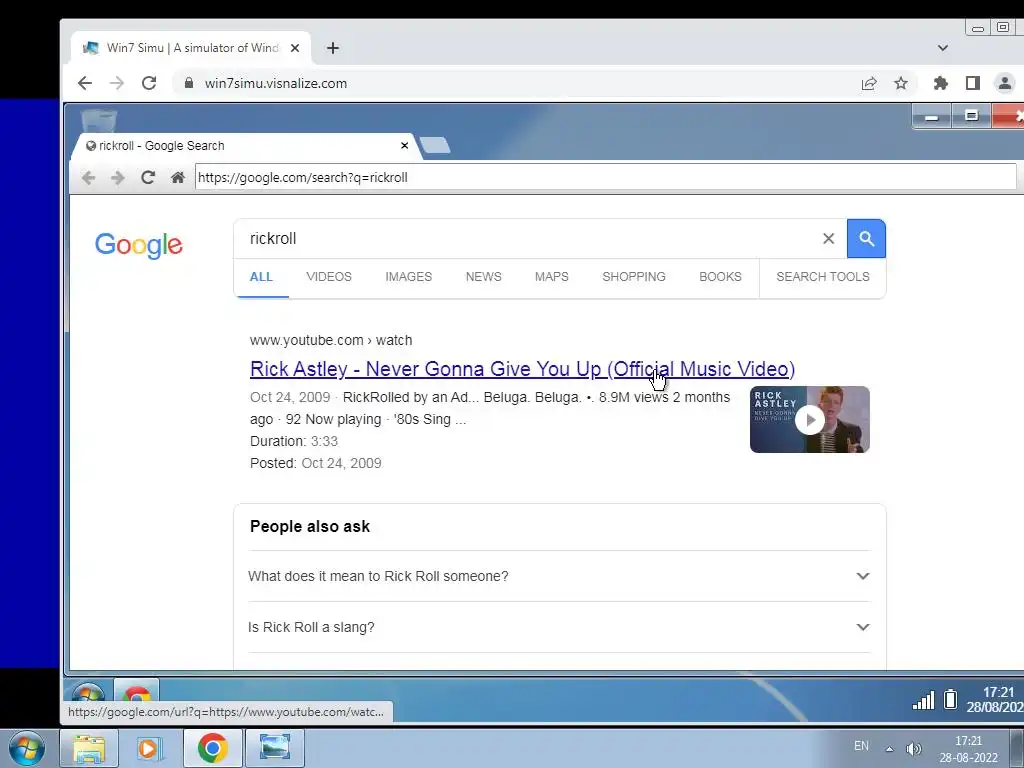
Task: Open the tab search chevron
Action: (x=942, y=48)
